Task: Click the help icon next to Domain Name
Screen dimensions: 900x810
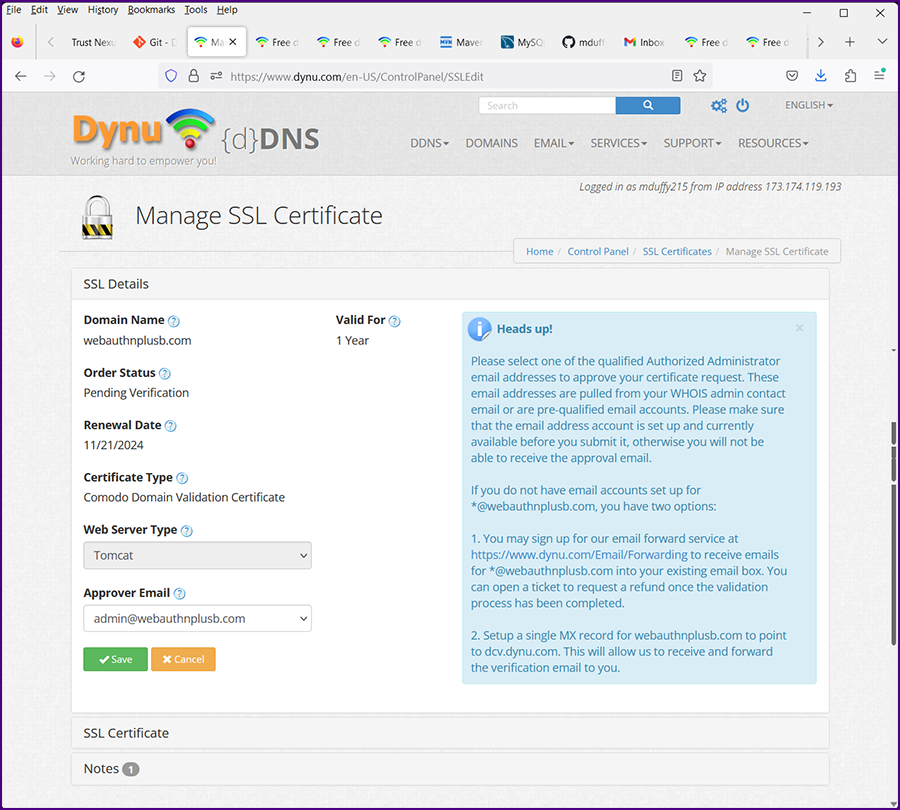Action: pos(174,321)
